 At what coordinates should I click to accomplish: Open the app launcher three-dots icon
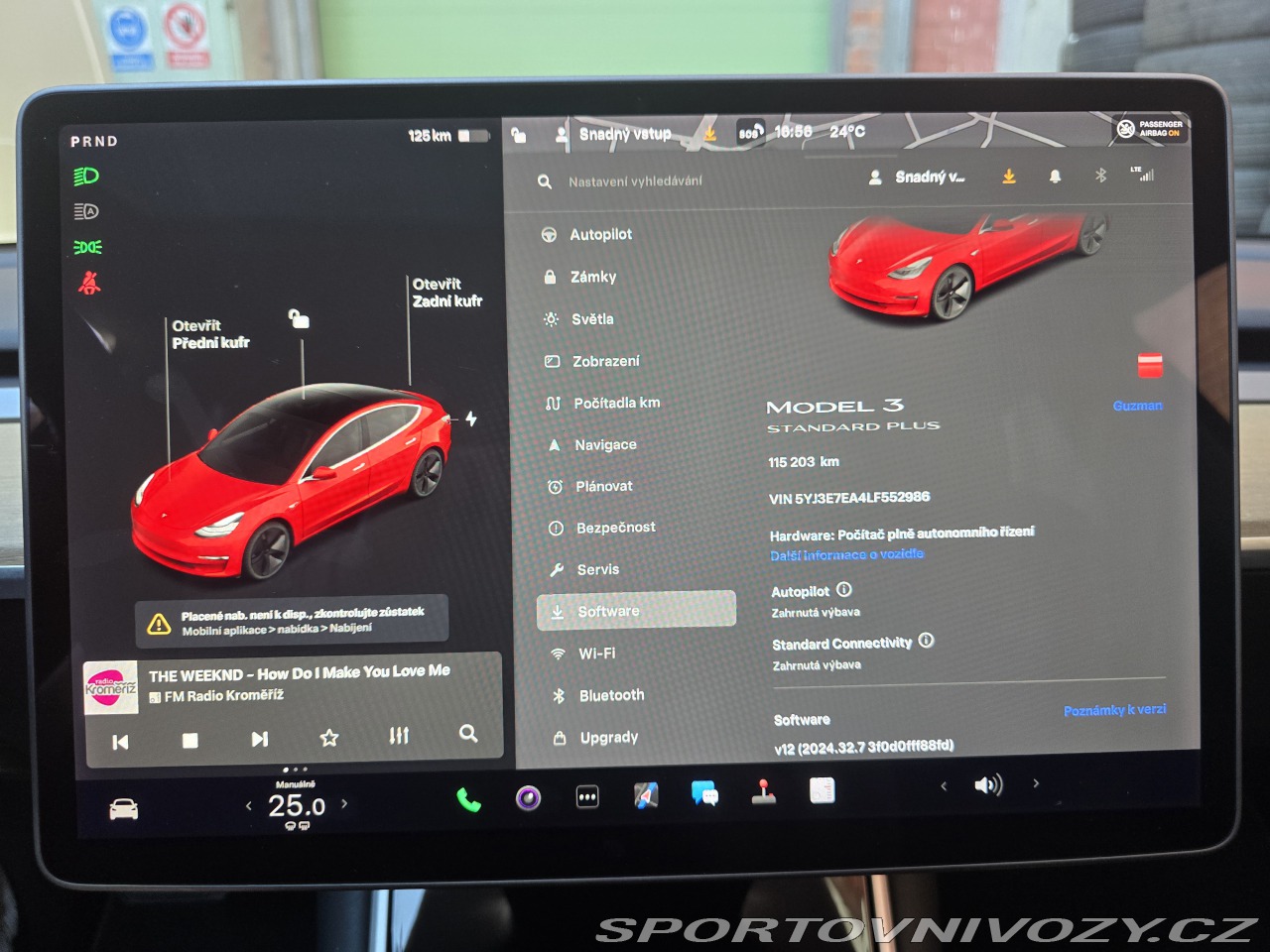tap(587, 796)
